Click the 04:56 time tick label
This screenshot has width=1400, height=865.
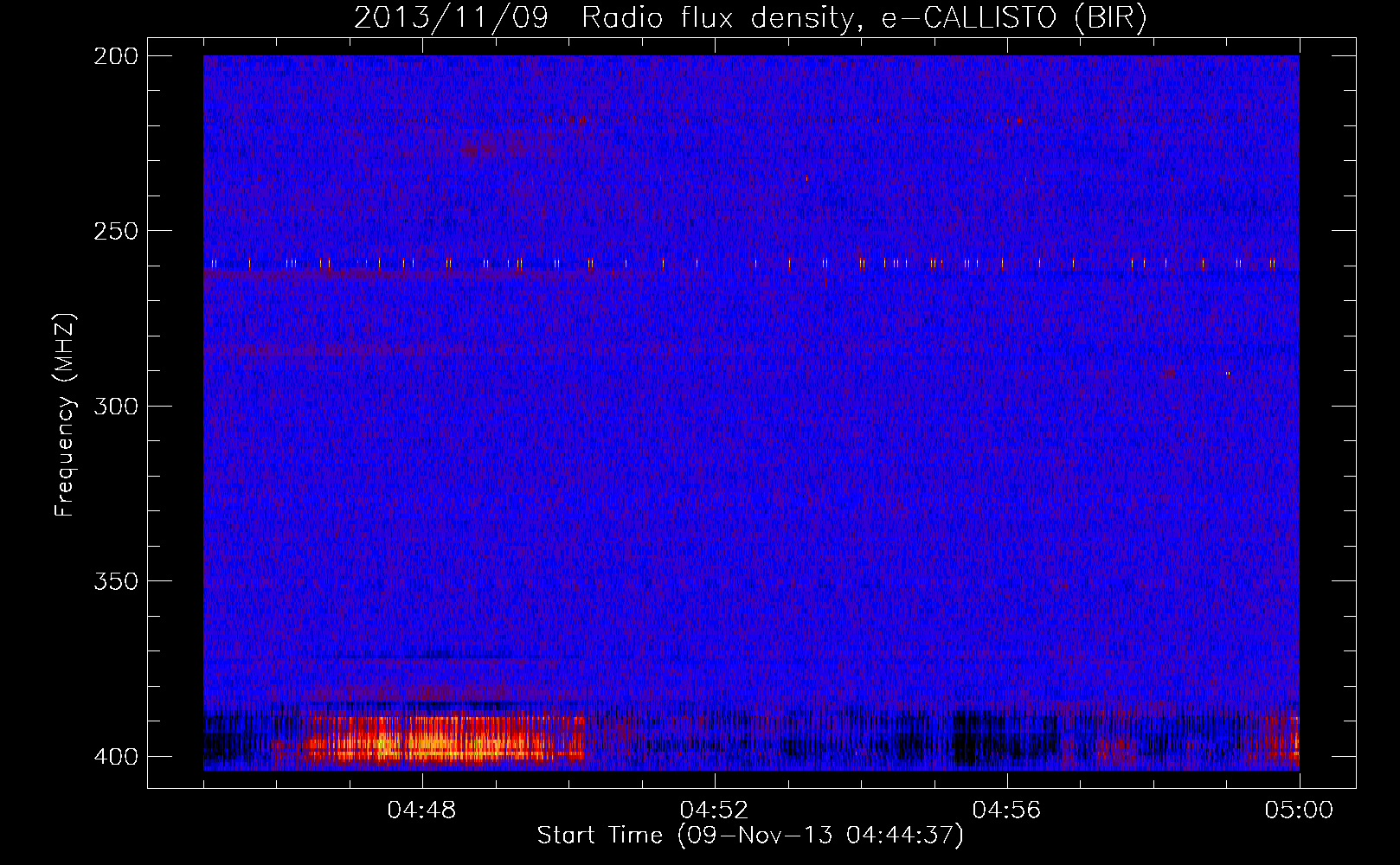coord(1007,811)
